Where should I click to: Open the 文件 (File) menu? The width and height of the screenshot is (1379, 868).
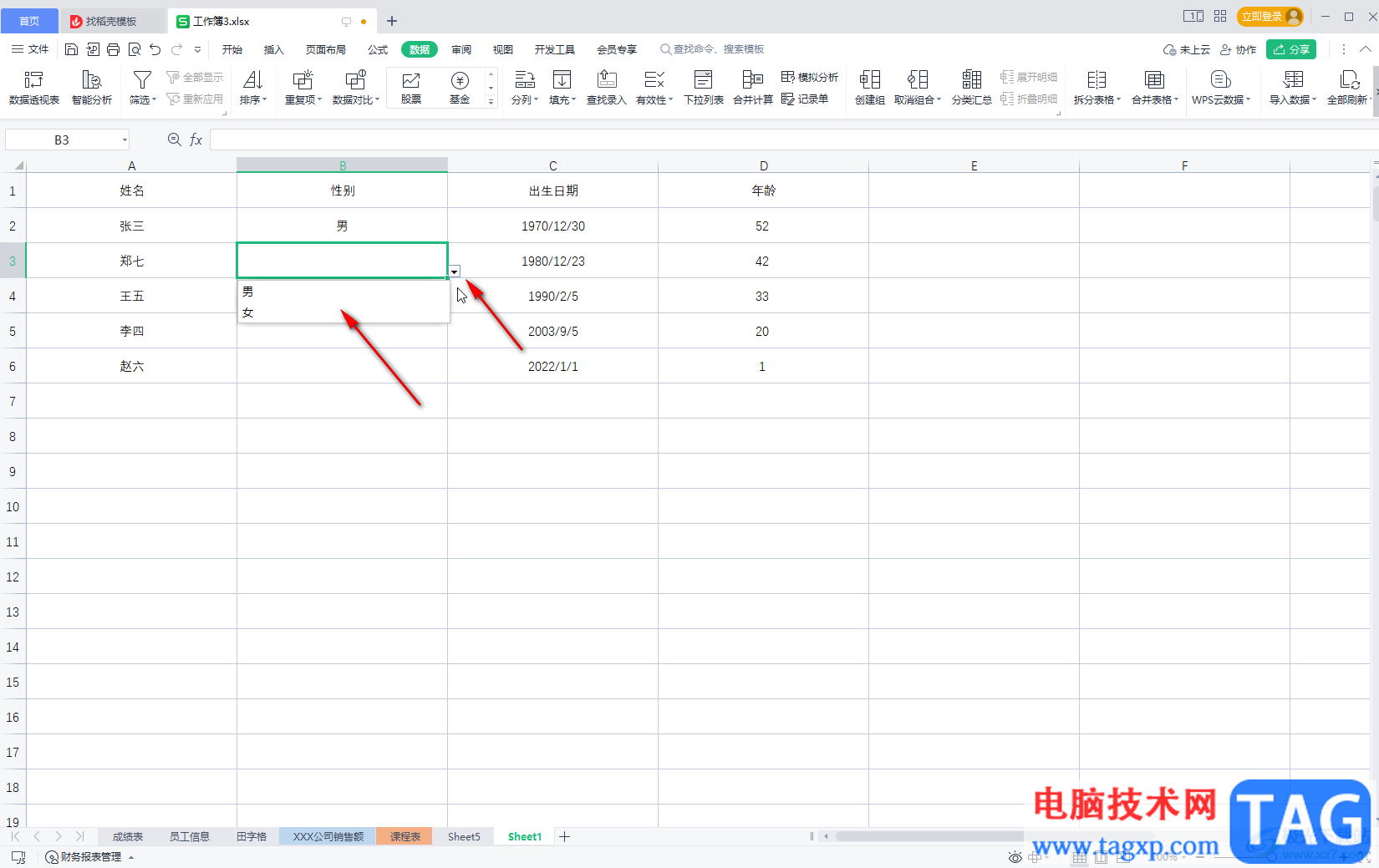[x=30, y=49]
